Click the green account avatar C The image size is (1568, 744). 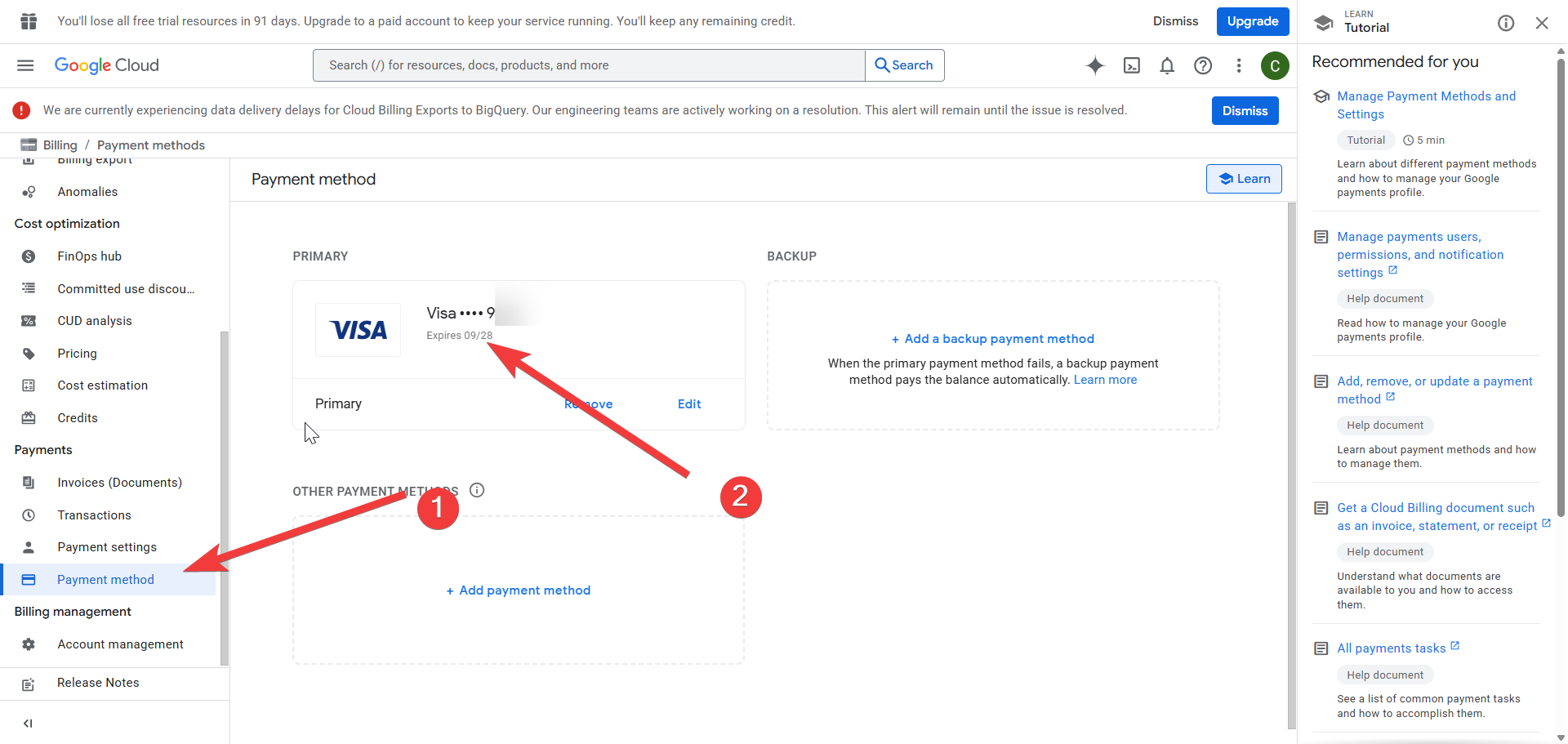[1275, 65]
